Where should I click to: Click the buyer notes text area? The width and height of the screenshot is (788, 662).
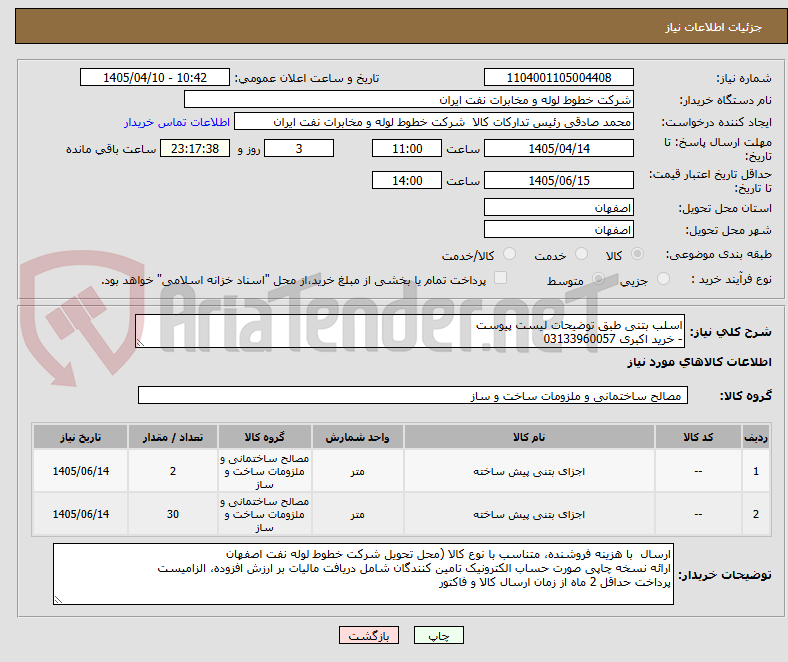(x=363, y=574)
